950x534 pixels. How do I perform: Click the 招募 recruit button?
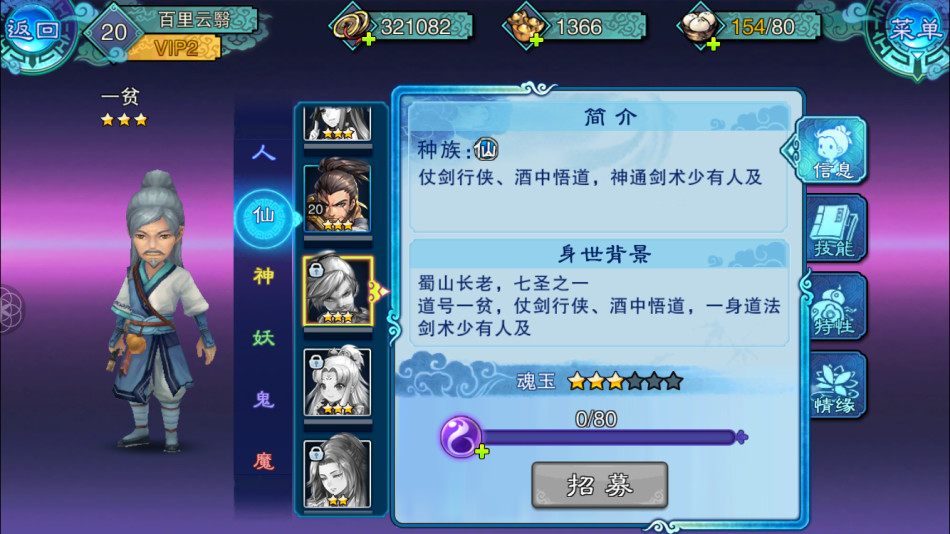tap(600, 485)
